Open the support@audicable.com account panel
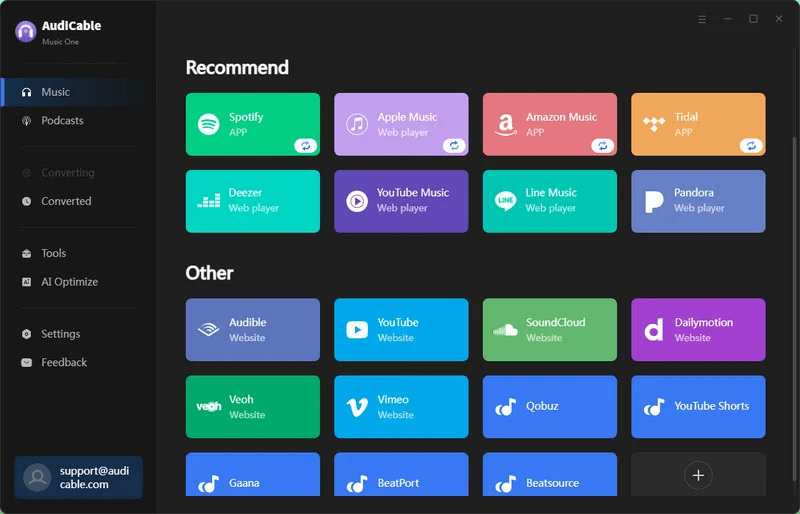The image size is (800, 514). (79, 477)
